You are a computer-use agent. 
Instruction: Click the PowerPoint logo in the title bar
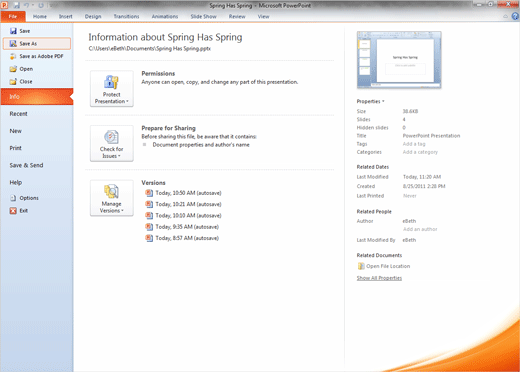pyautogui.click(x=5, y=5)
